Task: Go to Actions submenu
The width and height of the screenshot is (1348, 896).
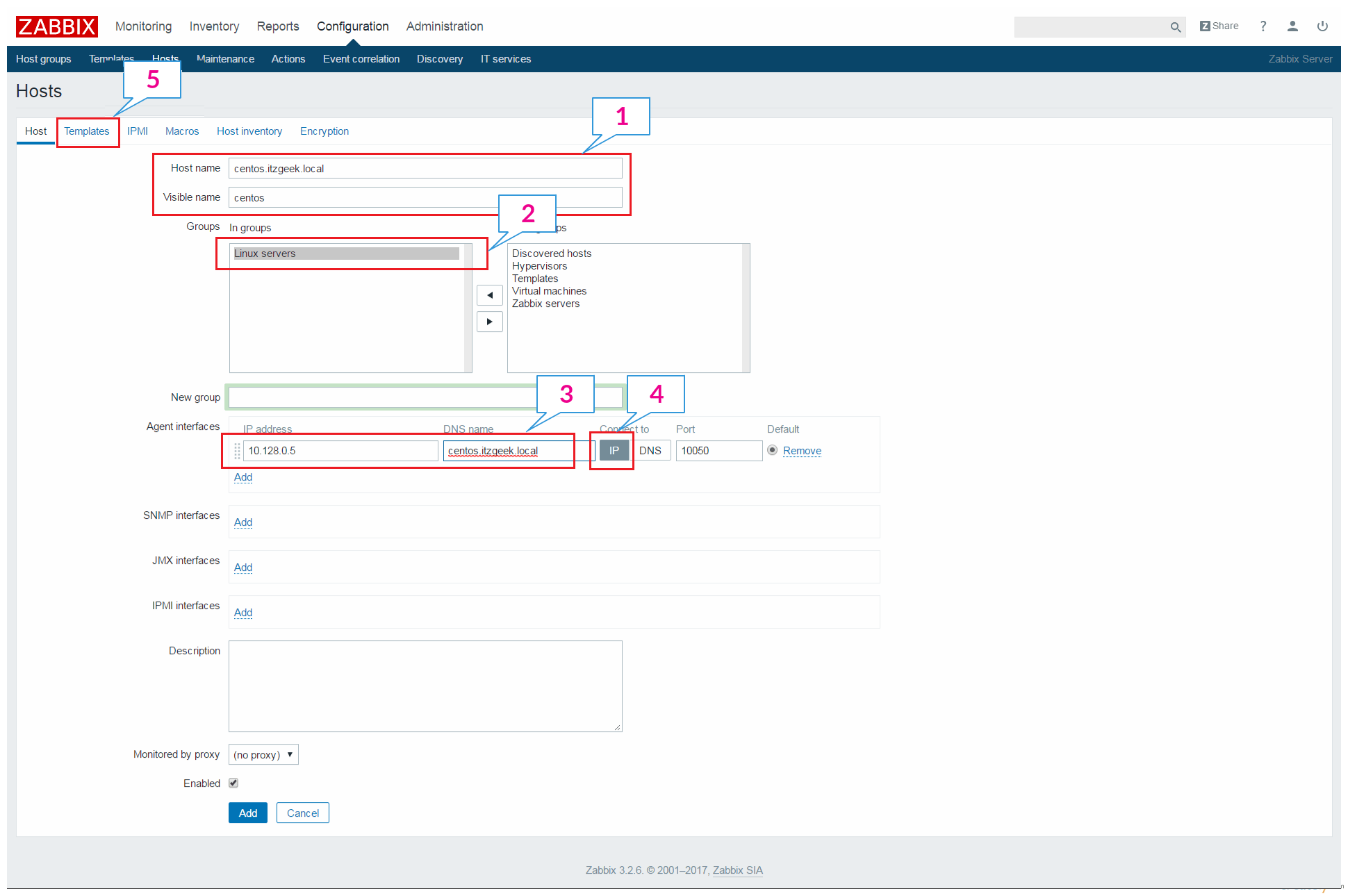Action: point(288,59)
